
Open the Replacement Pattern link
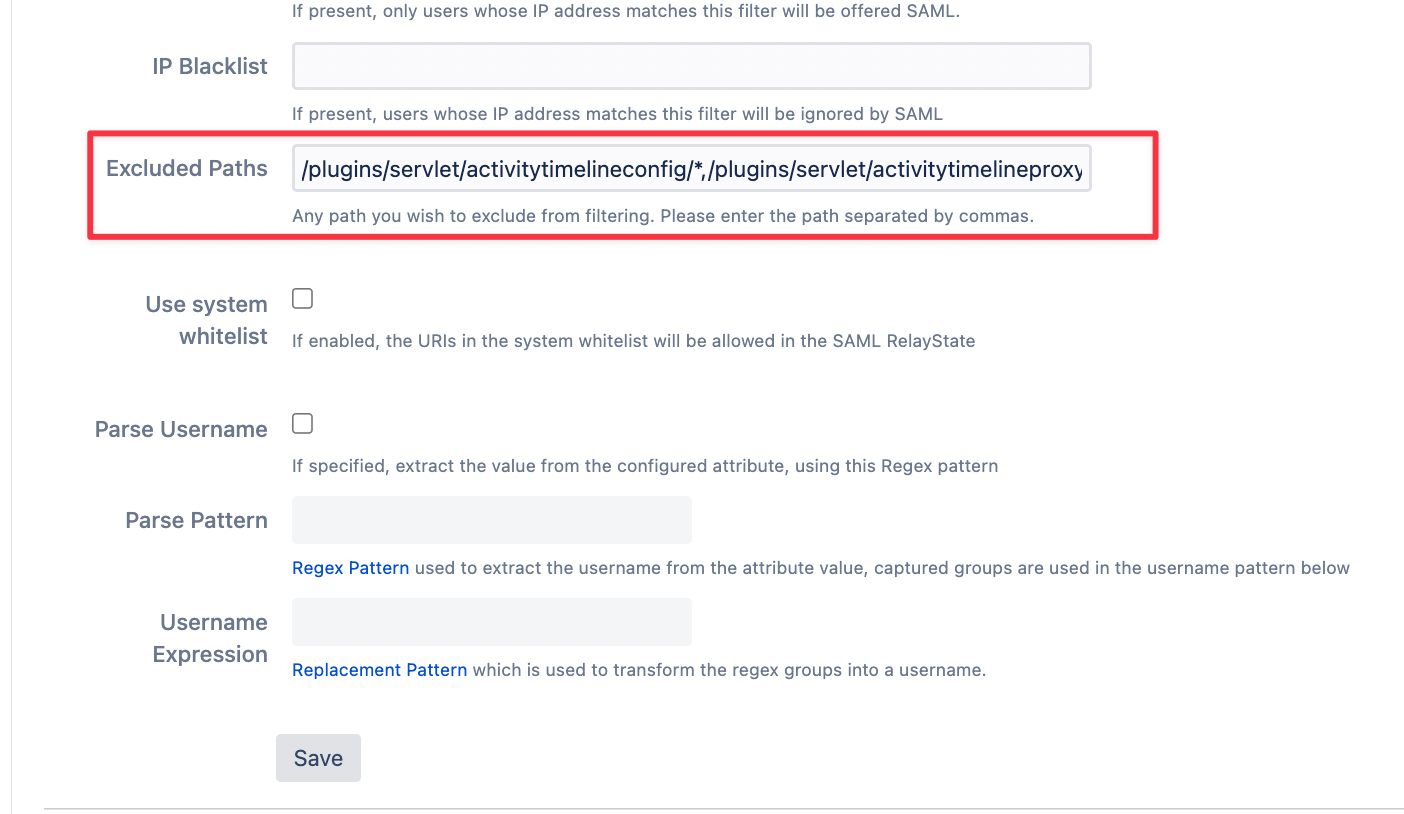379,670
